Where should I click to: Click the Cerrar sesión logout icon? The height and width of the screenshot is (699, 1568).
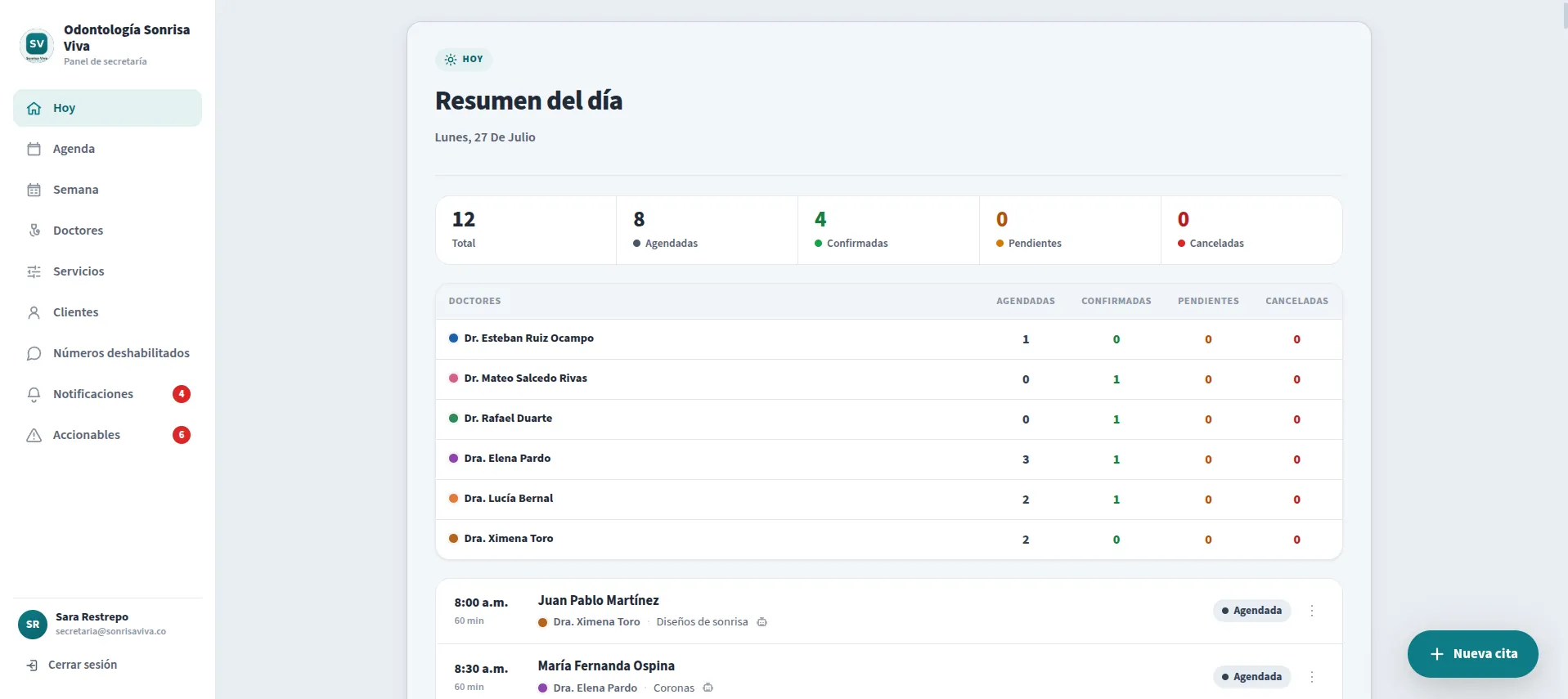(x=32, y=665)
